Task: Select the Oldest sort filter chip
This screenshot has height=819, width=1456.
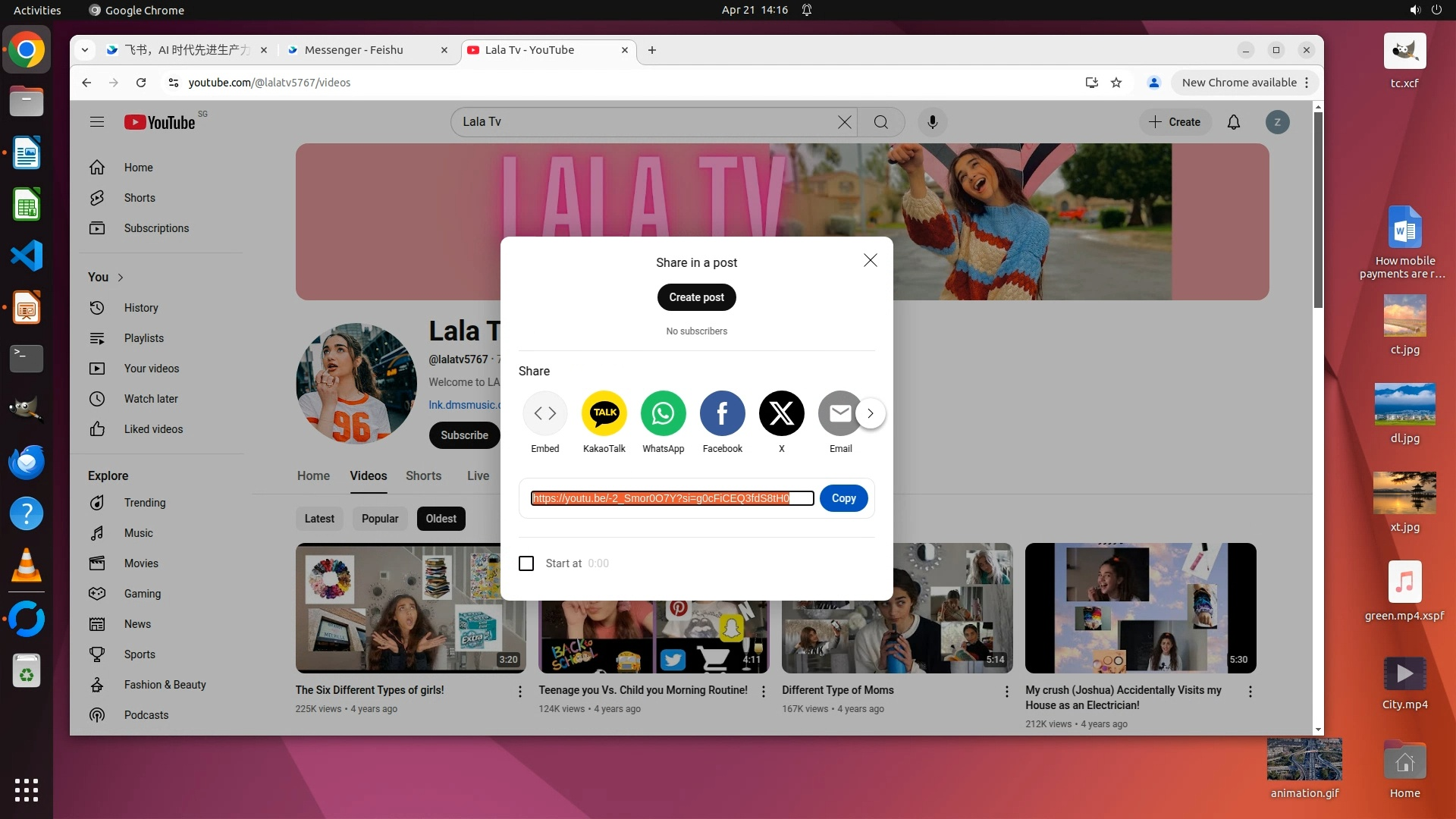Action: click(441, 519)
